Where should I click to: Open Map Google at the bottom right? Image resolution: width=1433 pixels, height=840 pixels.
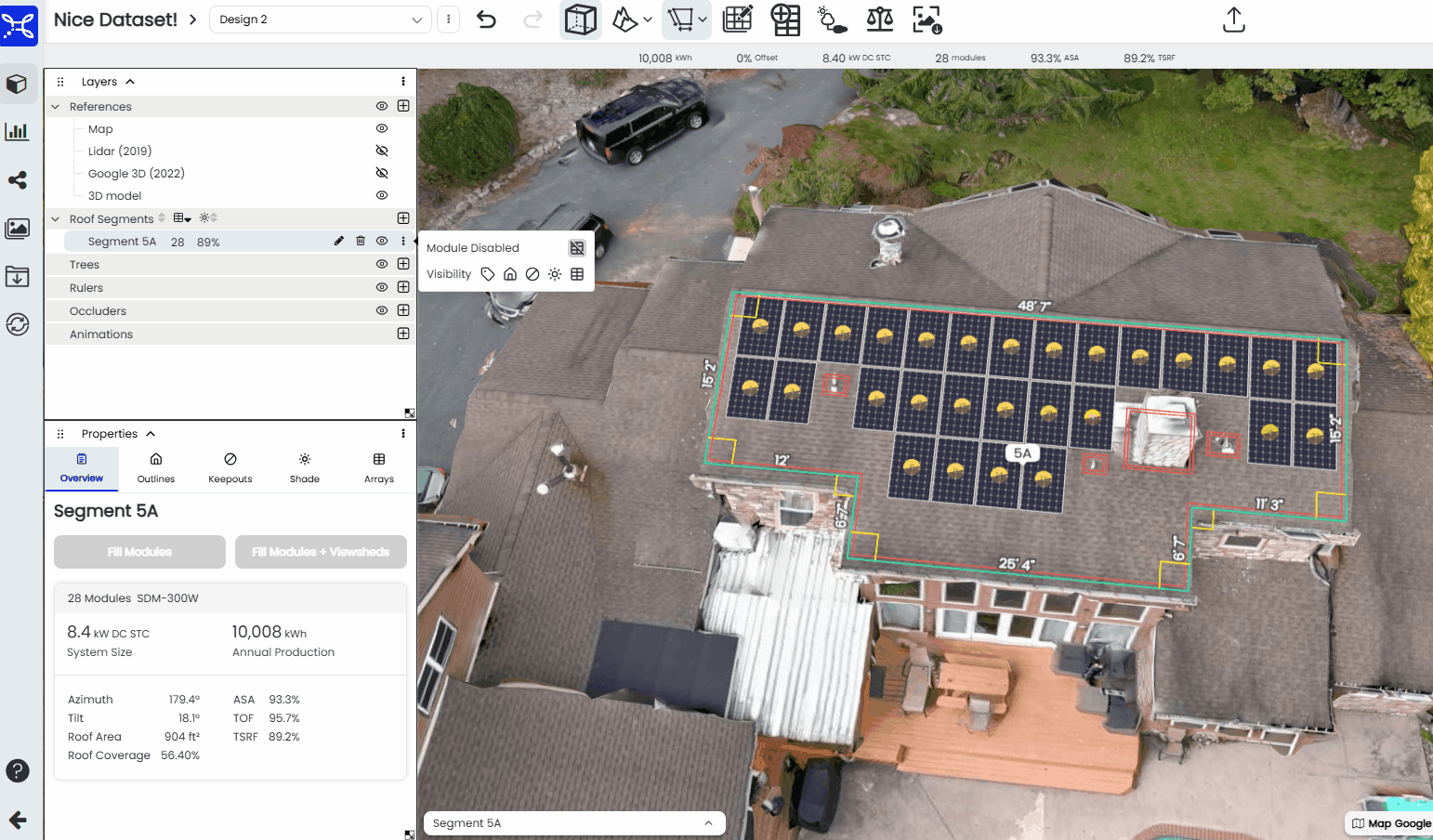point(1390,823)
